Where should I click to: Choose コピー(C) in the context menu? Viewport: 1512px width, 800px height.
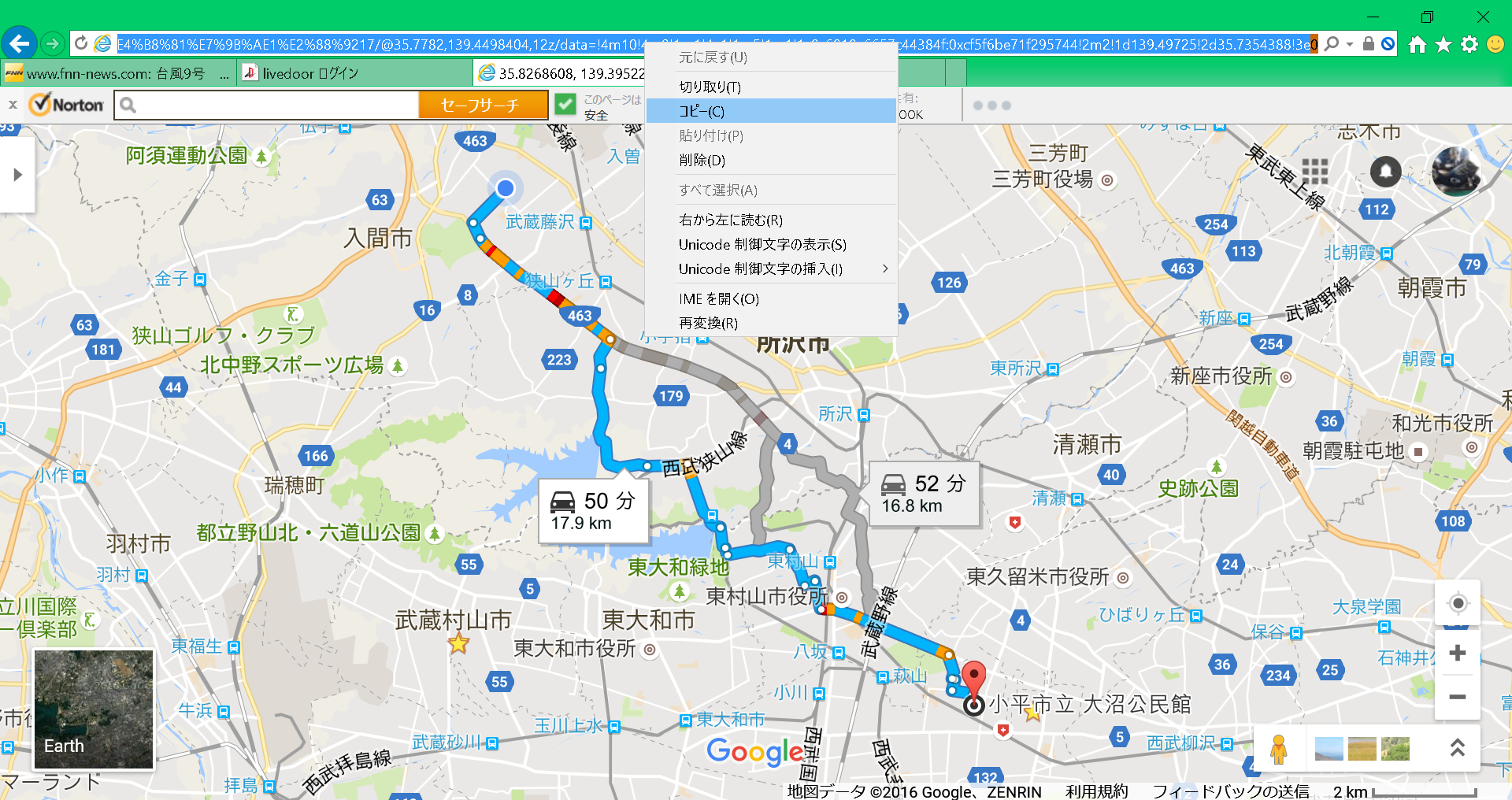point(772,111)
